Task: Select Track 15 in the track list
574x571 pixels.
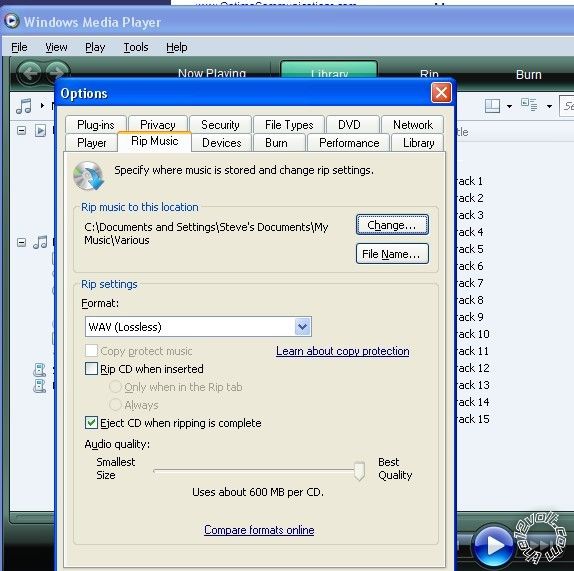Action: coord(473,419)
